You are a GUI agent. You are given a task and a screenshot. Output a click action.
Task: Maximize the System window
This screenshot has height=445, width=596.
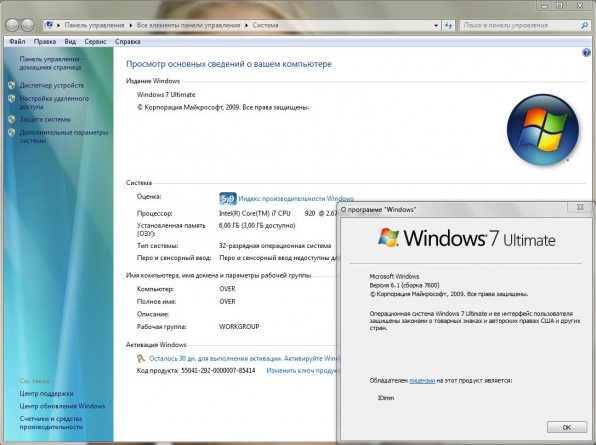pyautogui.click(x=560, y=5)
